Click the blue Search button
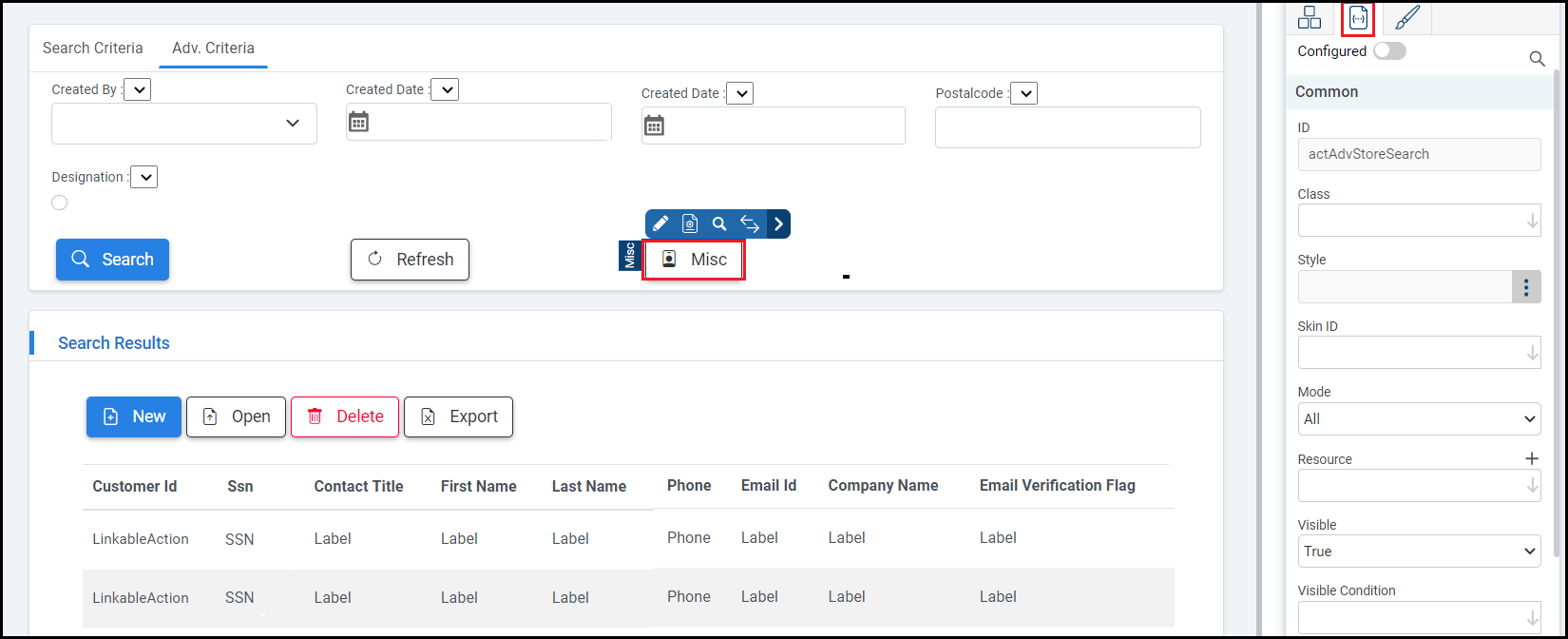The height and width of the screenshot is (639, 1568). click(x=112, y=260)
